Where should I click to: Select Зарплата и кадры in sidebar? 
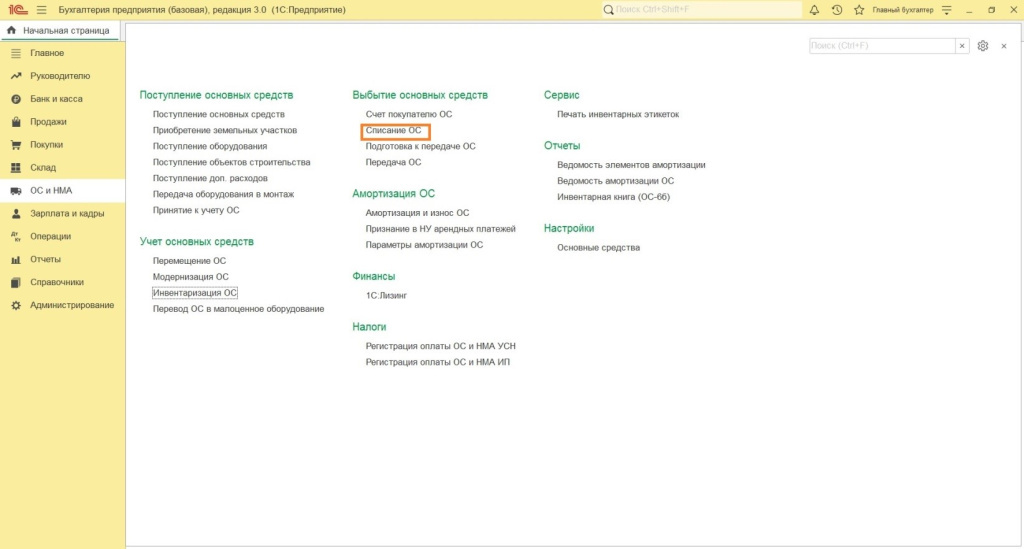(x=66, y=213)
